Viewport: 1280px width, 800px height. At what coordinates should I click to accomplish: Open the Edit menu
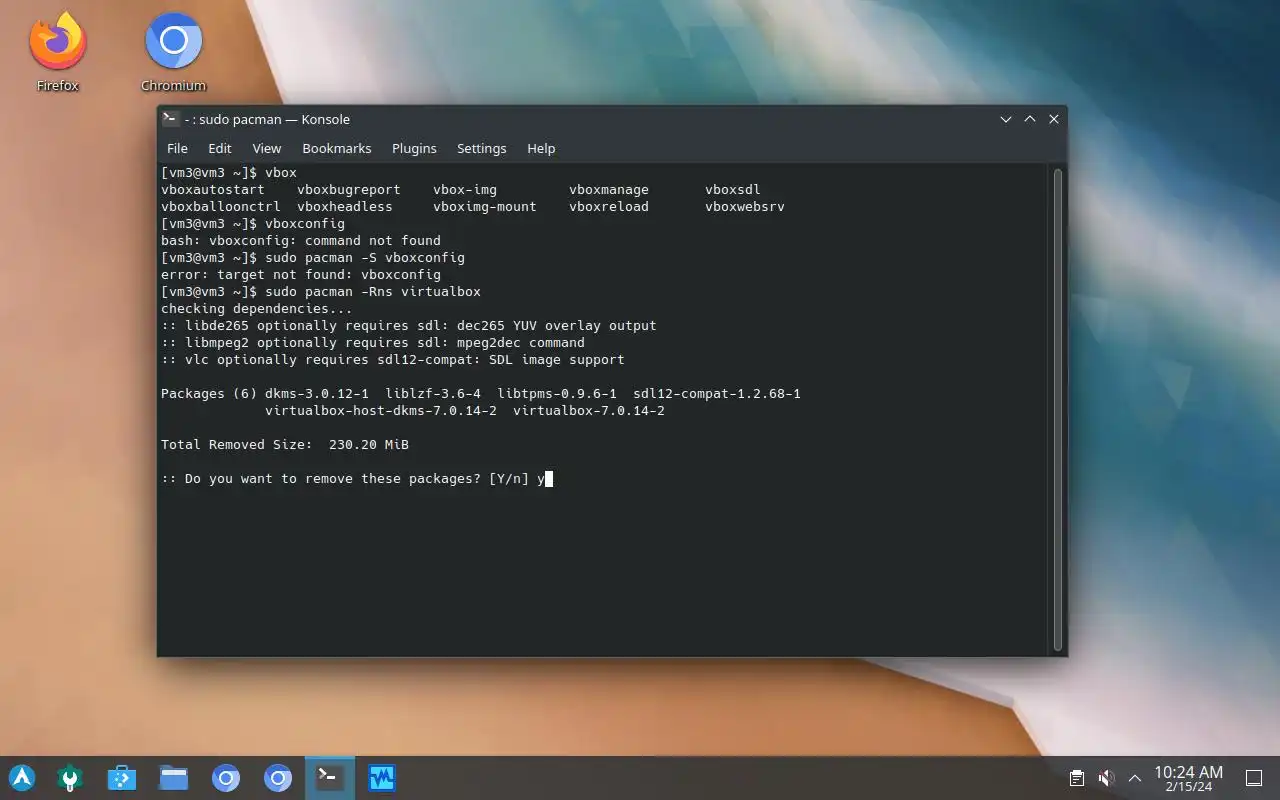220,148
